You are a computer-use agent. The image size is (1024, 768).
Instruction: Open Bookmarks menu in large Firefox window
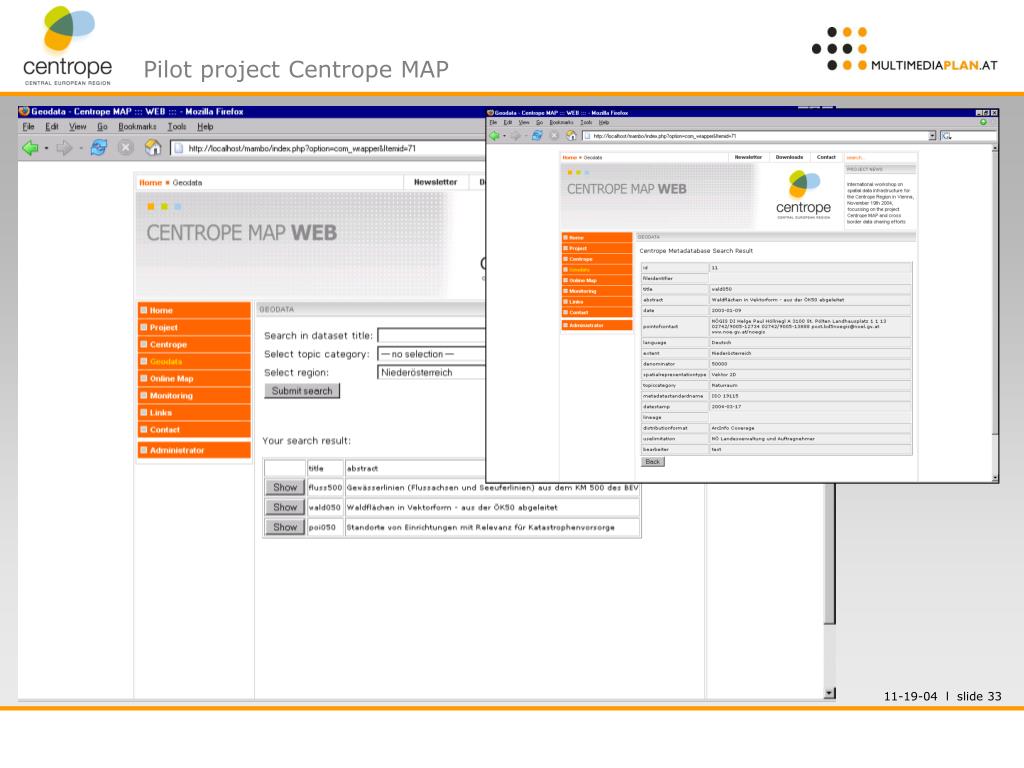(x=137, y=127)
